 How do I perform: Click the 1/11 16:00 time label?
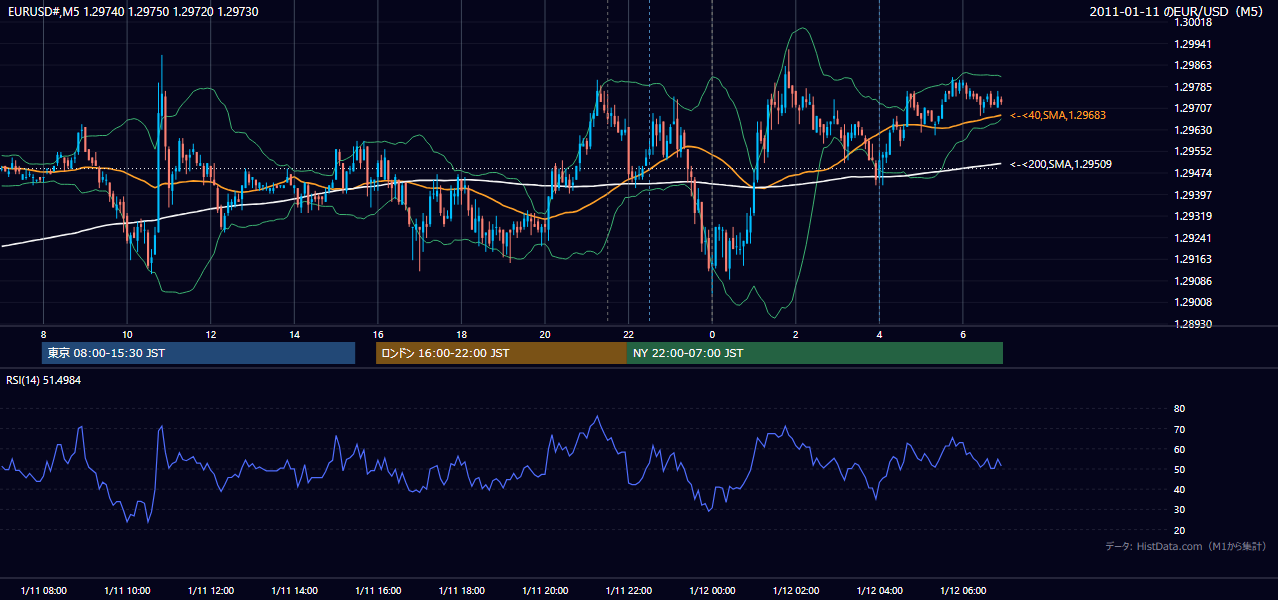pos(378,591)
